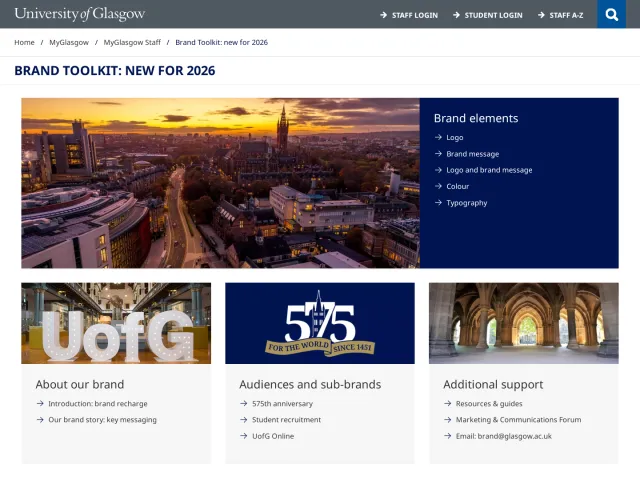
Task: Open the search magnifier icon
Action: pos(611,14)
